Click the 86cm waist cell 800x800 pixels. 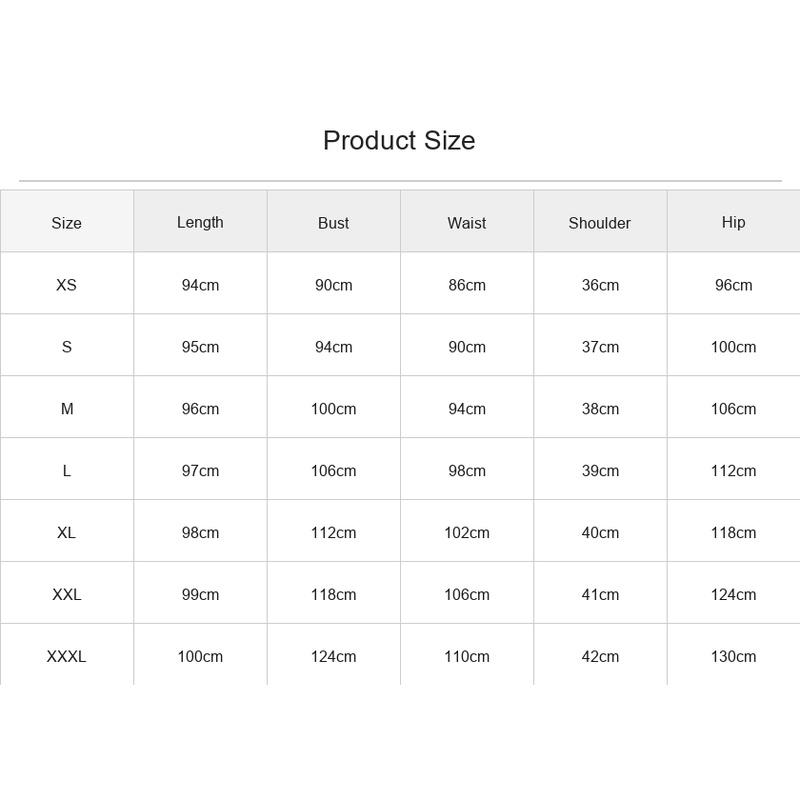pyautogui.click(x=467, y=285)
